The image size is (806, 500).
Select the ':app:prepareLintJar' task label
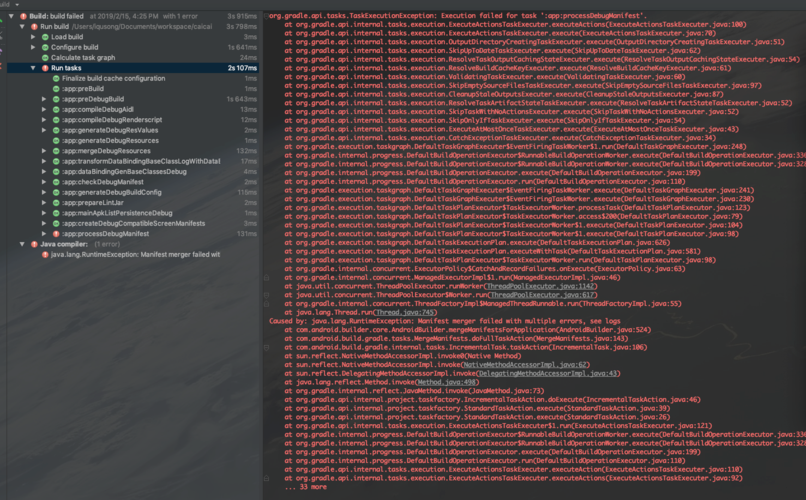93,202
